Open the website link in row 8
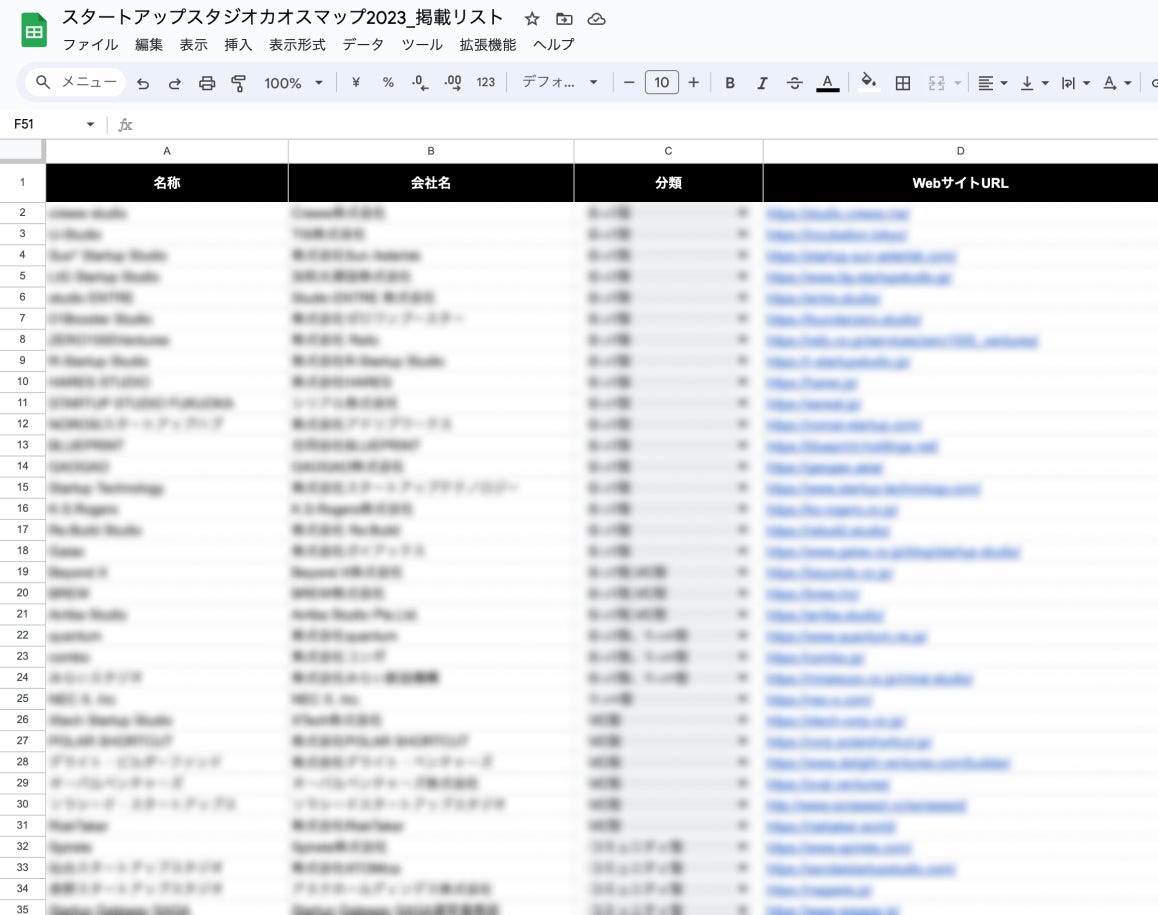 tap(902, 341)
